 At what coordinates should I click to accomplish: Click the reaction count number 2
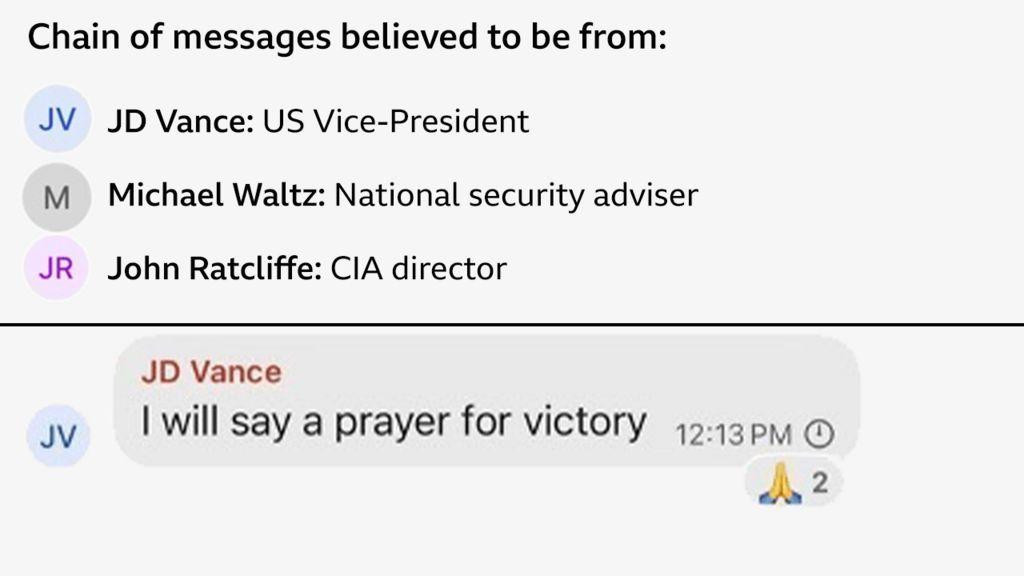(819, 485)
